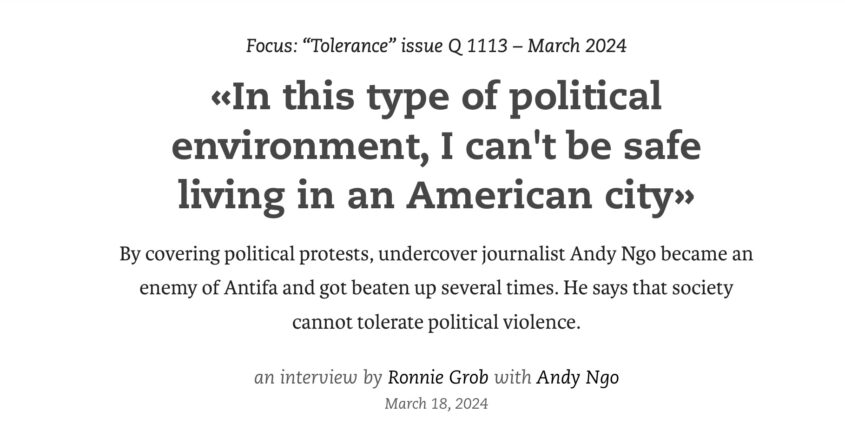This screenshot has height=424, width=845.
Task: Click "undercover journalist" phrase in summary
Action: point(472,254)
